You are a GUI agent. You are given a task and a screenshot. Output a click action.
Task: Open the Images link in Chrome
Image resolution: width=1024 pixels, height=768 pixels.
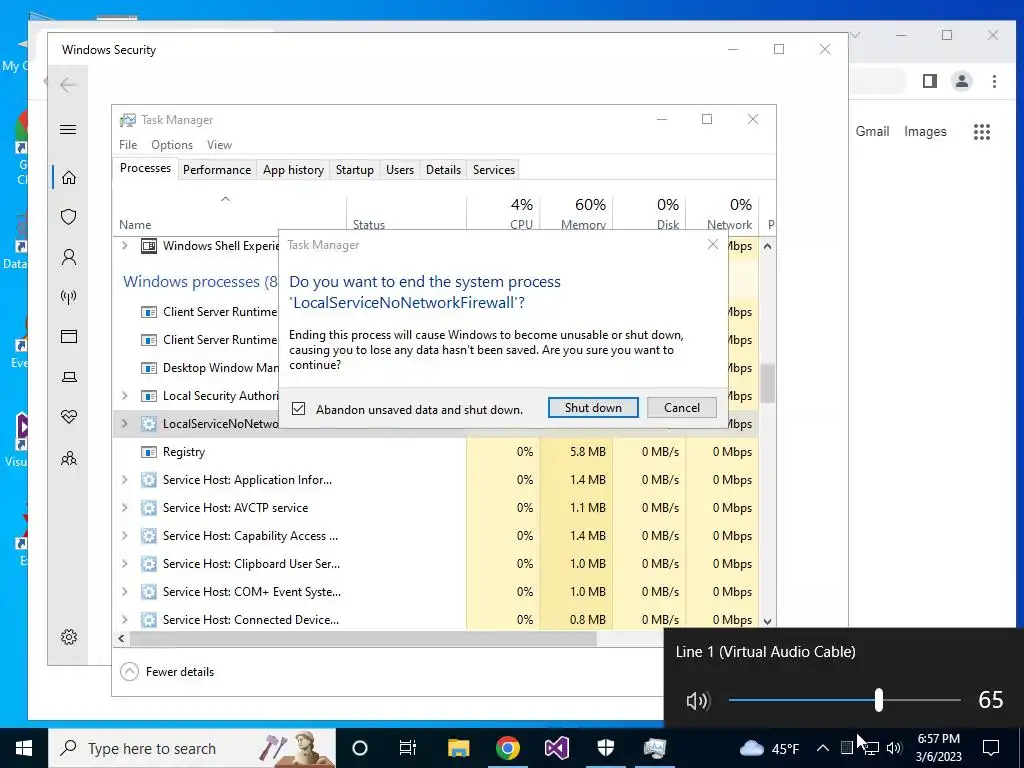point(925,131)
